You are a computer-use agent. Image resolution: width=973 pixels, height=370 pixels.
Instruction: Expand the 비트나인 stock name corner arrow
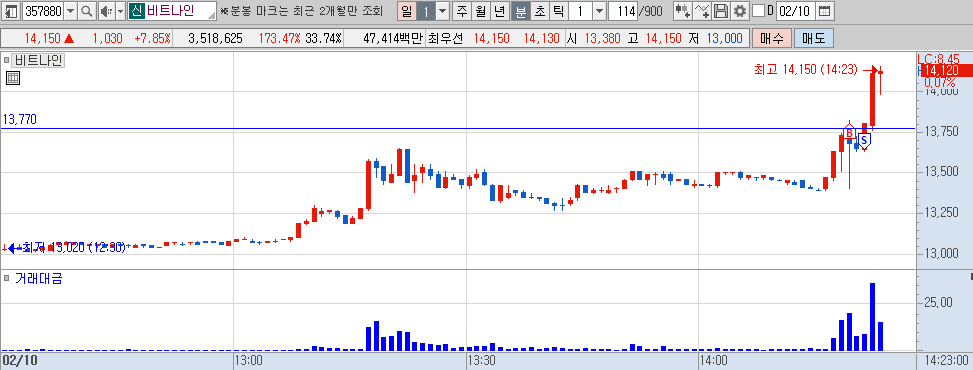pyautogui.click(x=212, y=15)
